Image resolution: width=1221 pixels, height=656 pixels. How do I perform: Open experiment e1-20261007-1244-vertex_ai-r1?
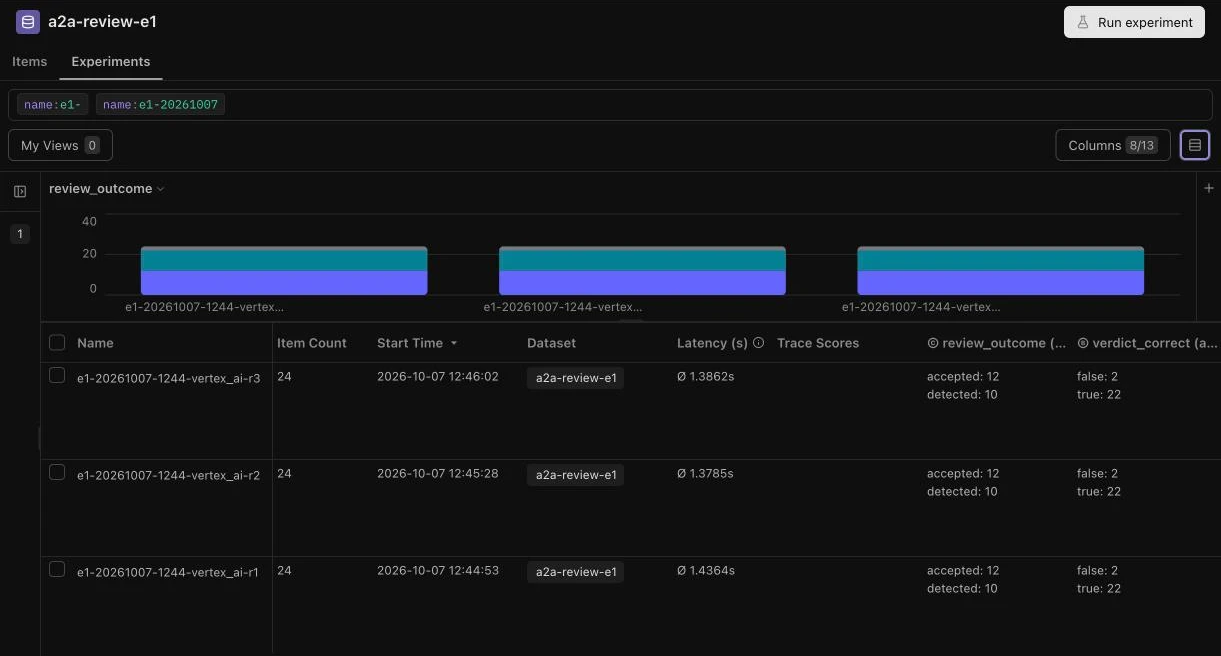click(168, 572)
